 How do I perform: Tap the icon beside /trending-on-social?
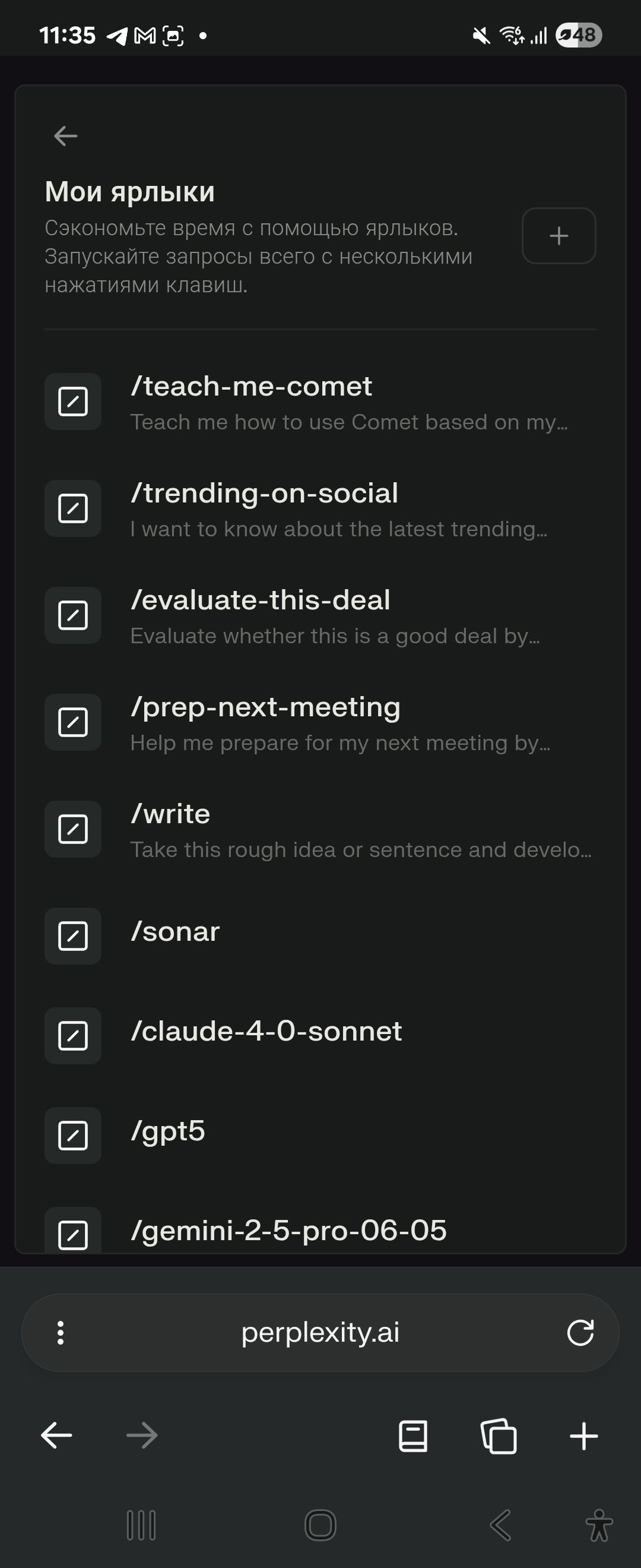pyautogui.click(x=73, y=508)
